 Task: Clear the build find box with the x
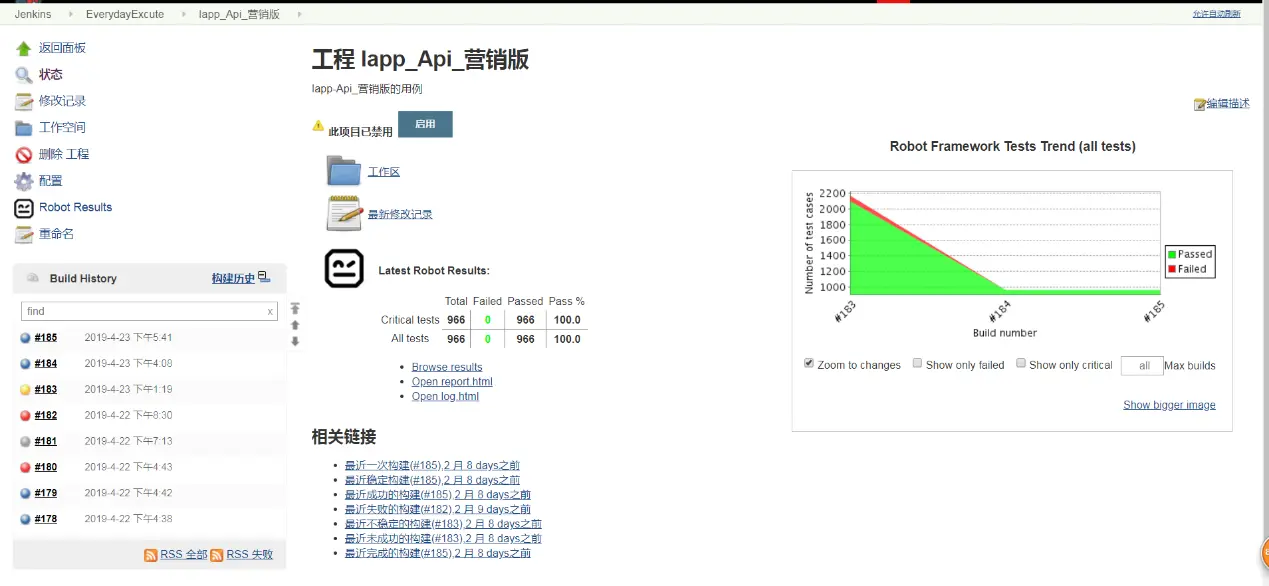pos(270,312)
